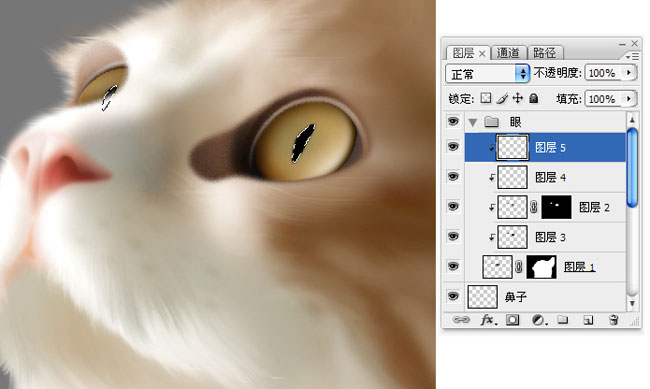
Task: Click the 鼻子 layer name
Action: click(x=516, y=297)
